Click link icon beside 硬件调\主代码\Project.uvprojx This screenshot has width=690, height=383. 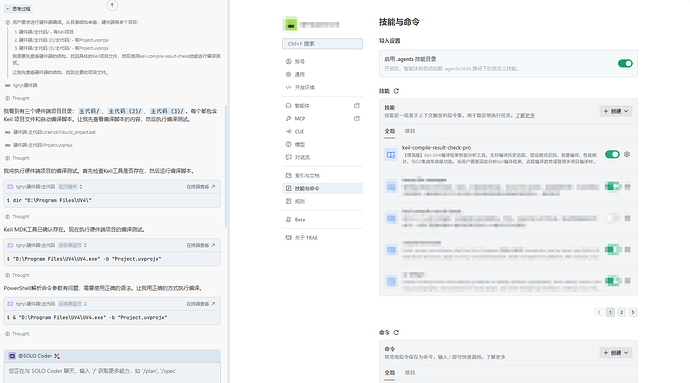pos(7,145)
